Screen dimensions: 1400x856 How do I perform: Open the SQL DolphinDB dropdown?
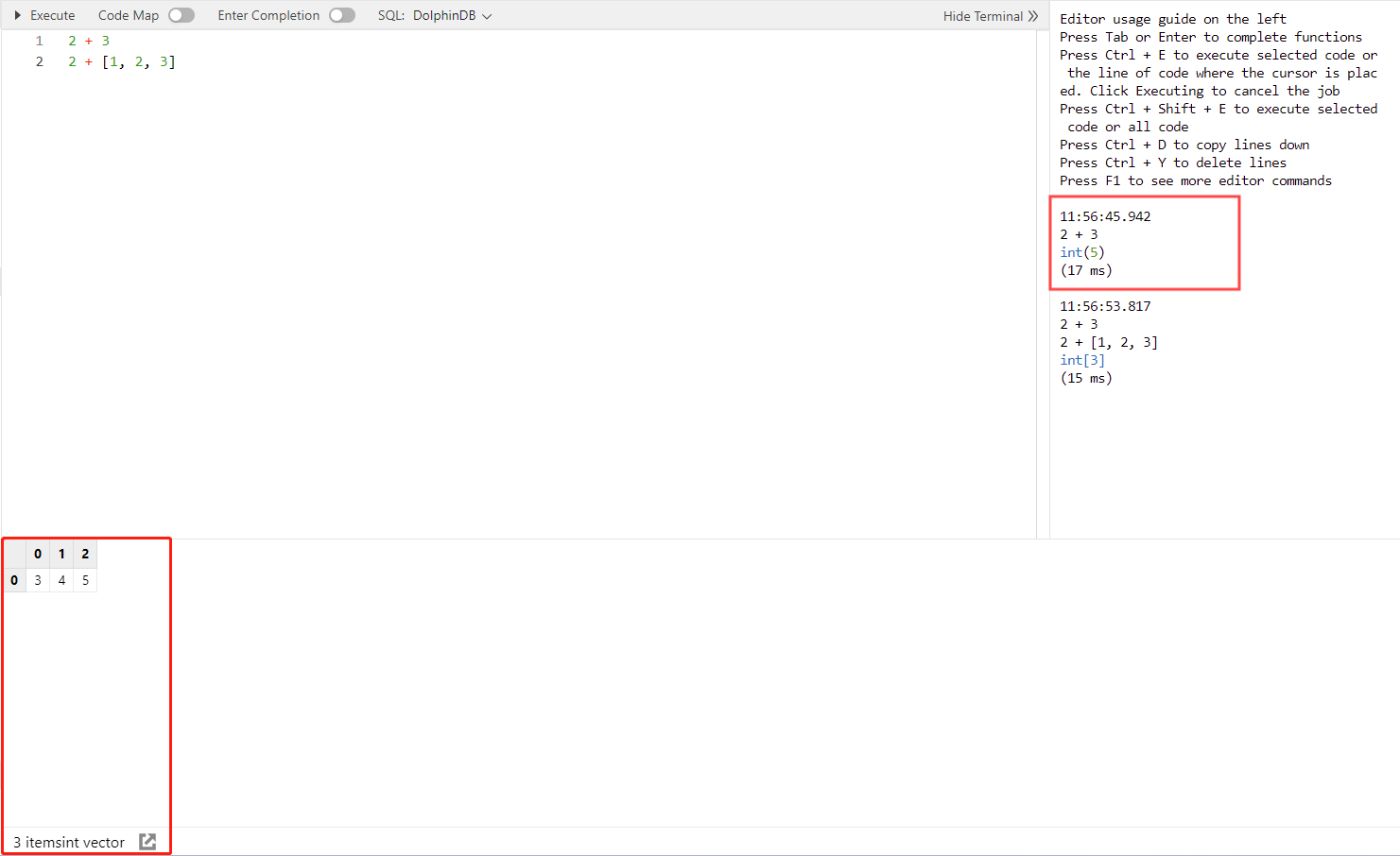click(x=451, y=16)
